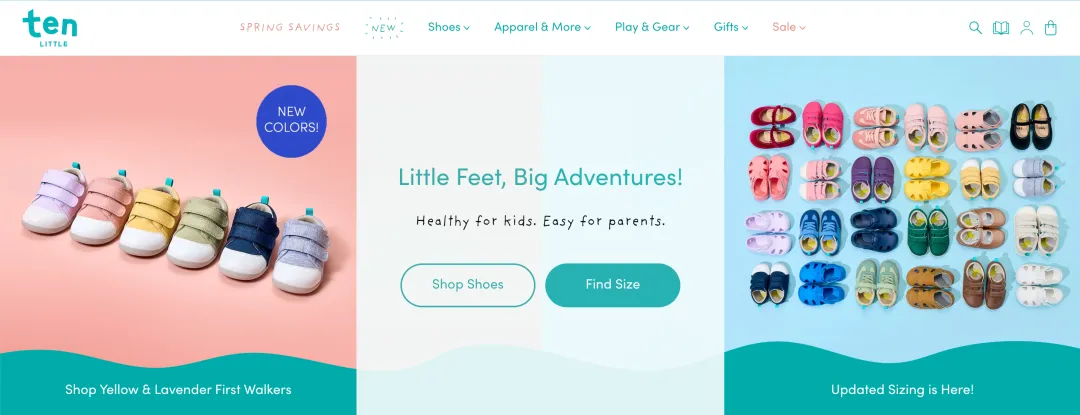Click the open book catalog icon

[1000, 28]
